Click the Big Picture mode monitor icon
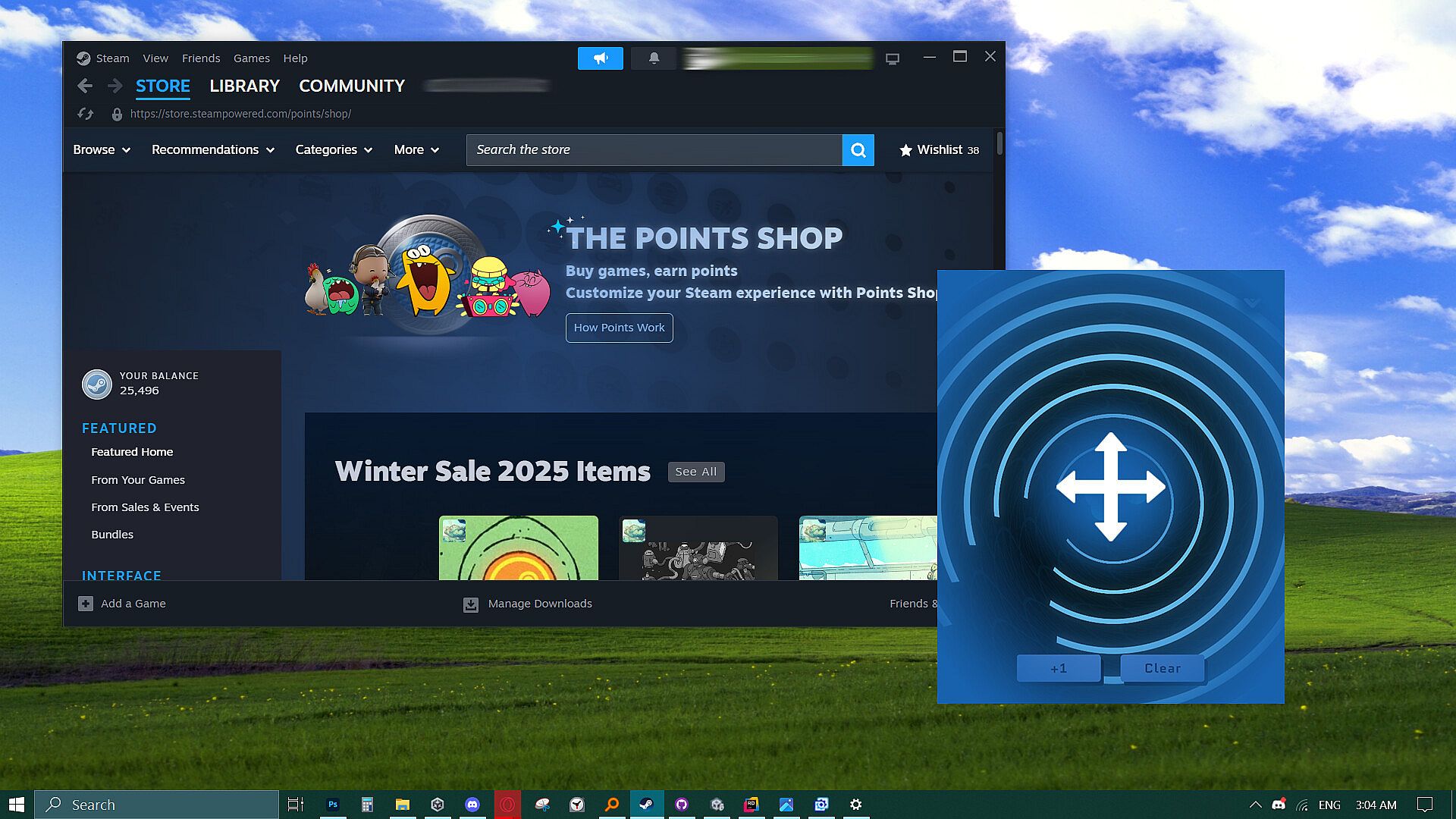This screenshot has height=819, width=1456. [893, 58]
